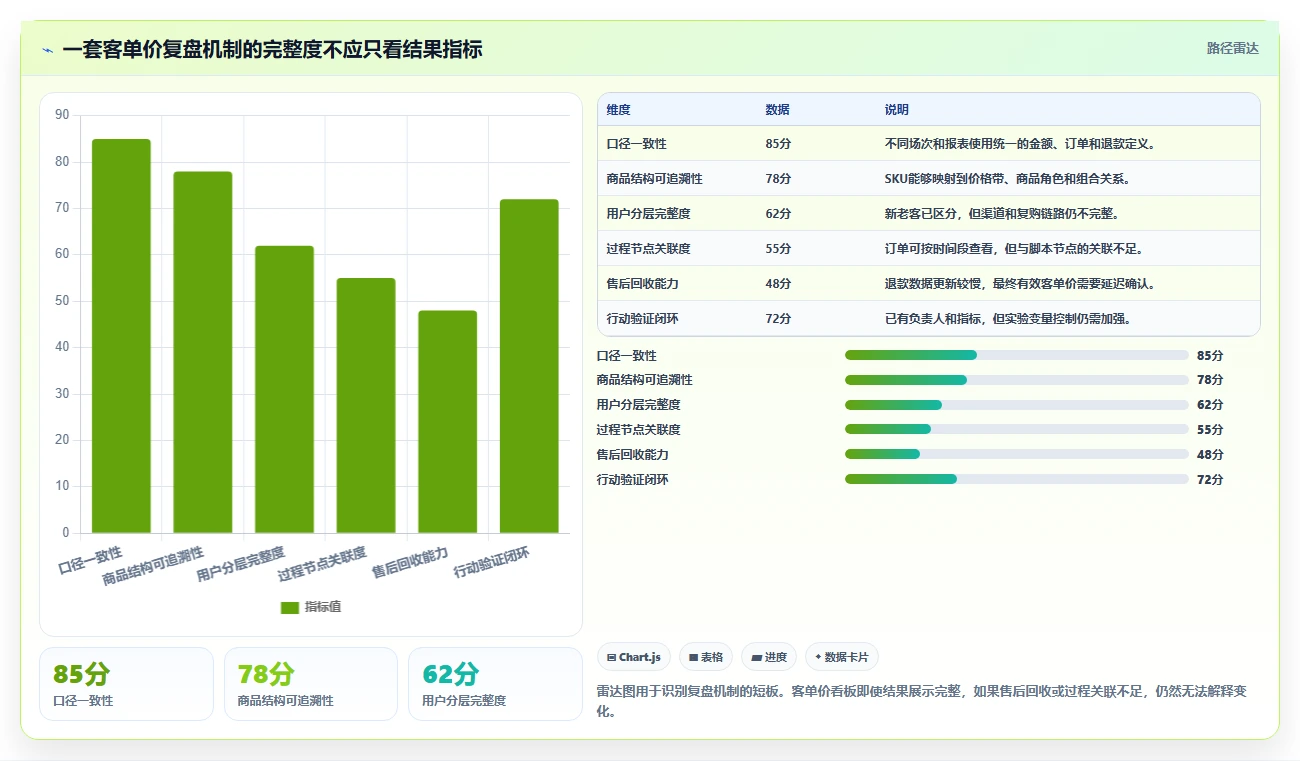Click the 72分 value beside the progress bar

point(1210,479)
